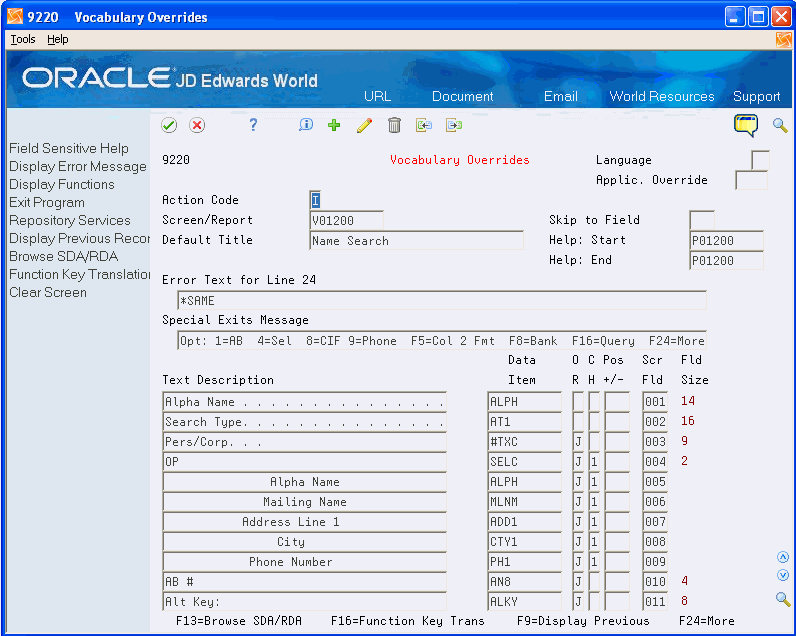Open the World Resources tab

click(x=661, y=96)
